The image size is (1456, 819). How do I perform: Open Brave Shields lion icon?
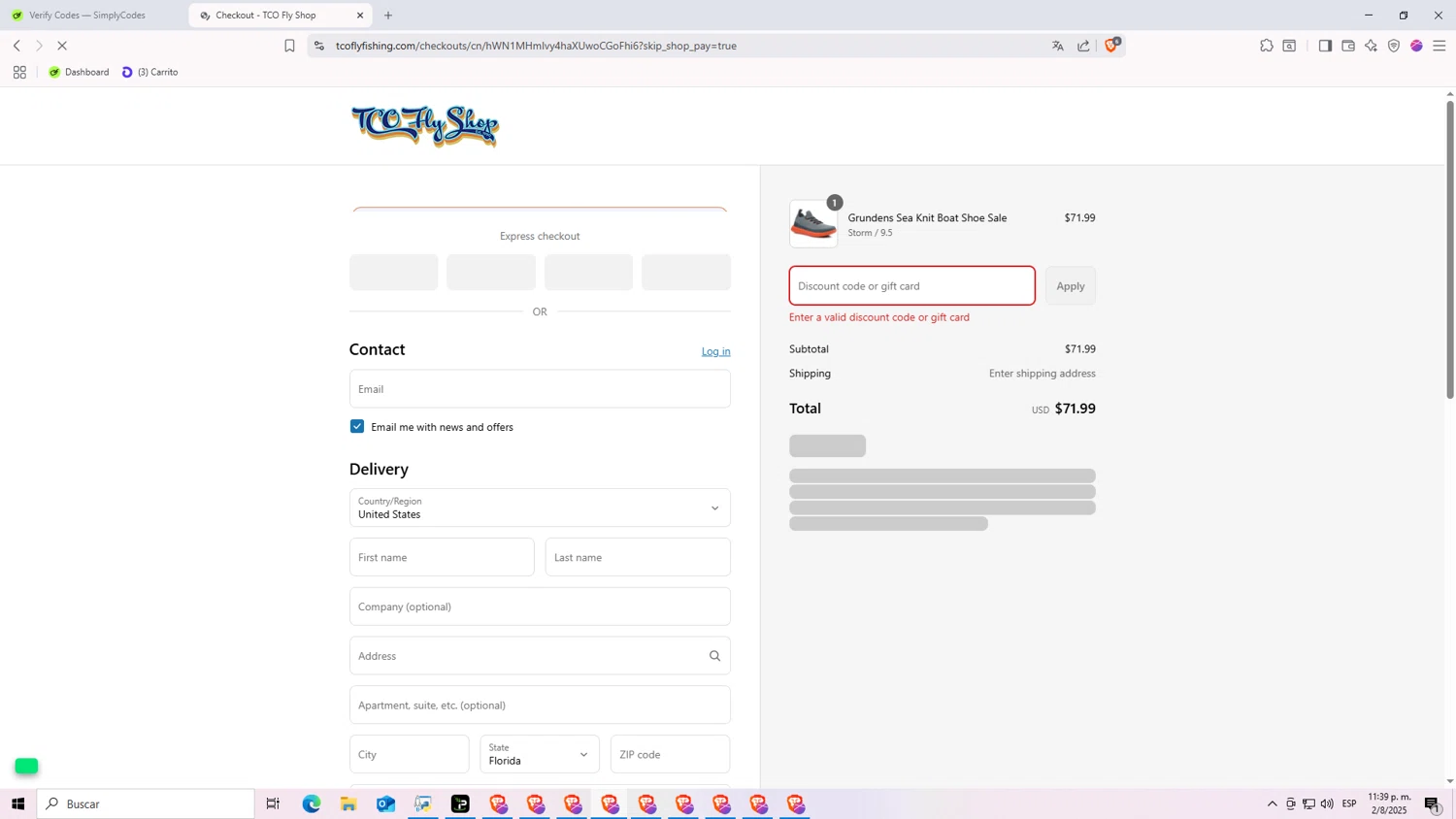[x=1112, y=45]
